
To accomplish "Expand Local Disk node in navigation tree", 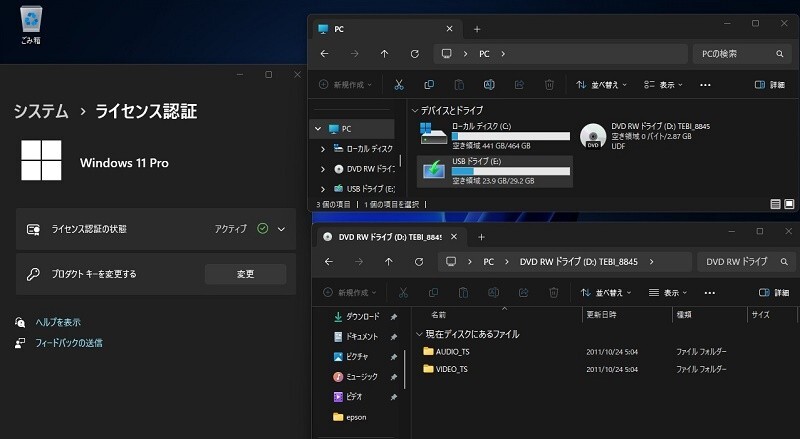I will click(x=323, y=149).
